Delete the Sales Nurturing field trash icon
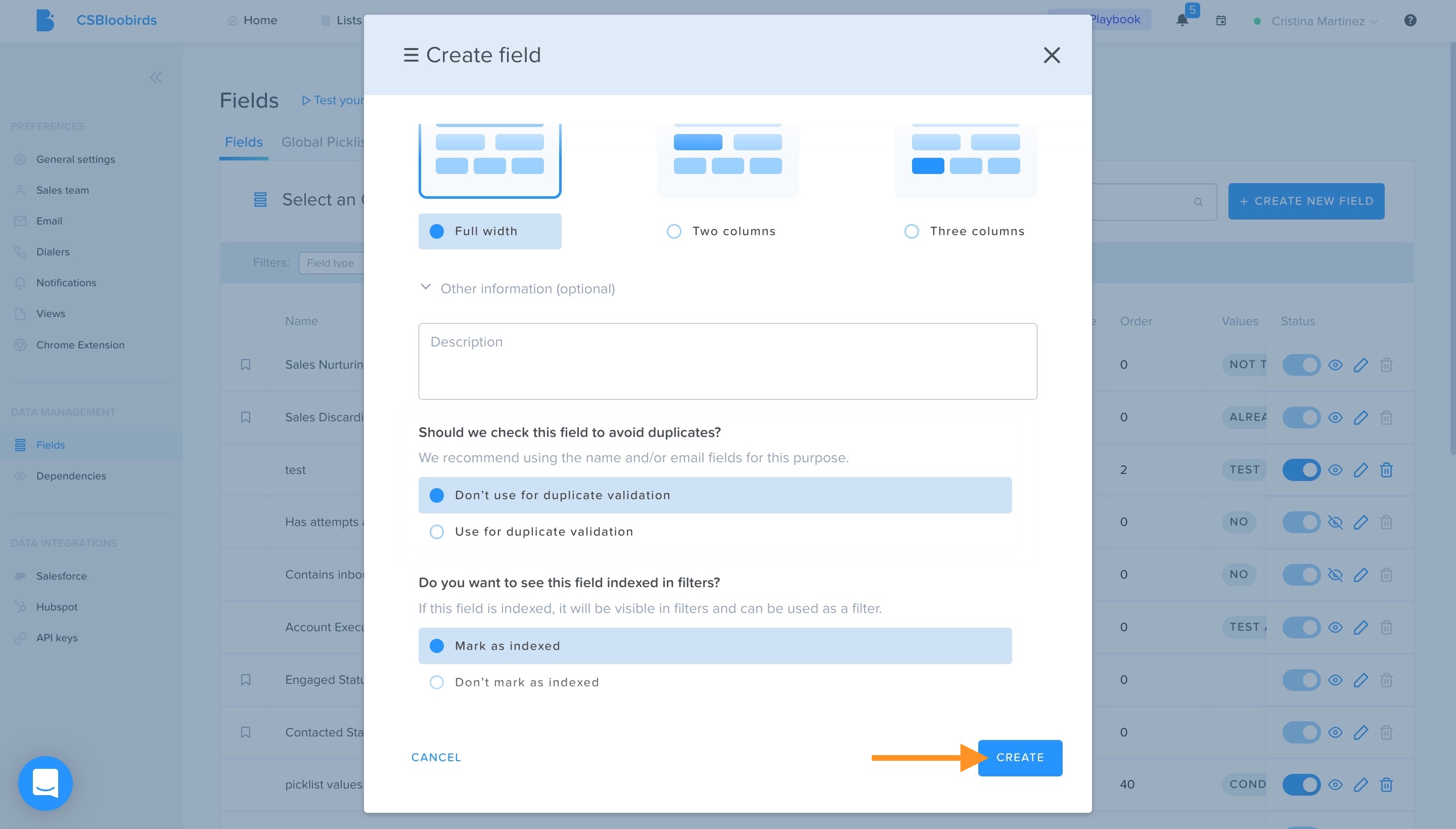1456x829 pixels. coord(1386,365)
